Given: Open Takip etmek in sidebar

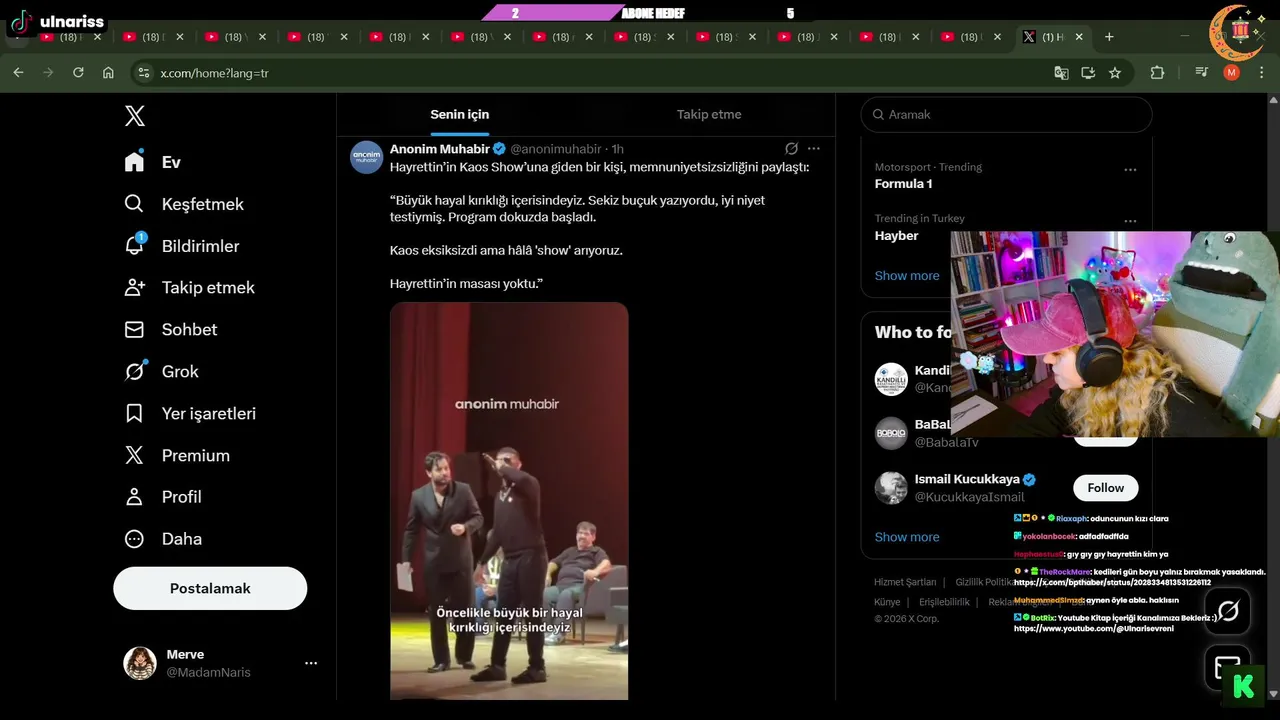Looking at the screenshot, I should (189, 287).
